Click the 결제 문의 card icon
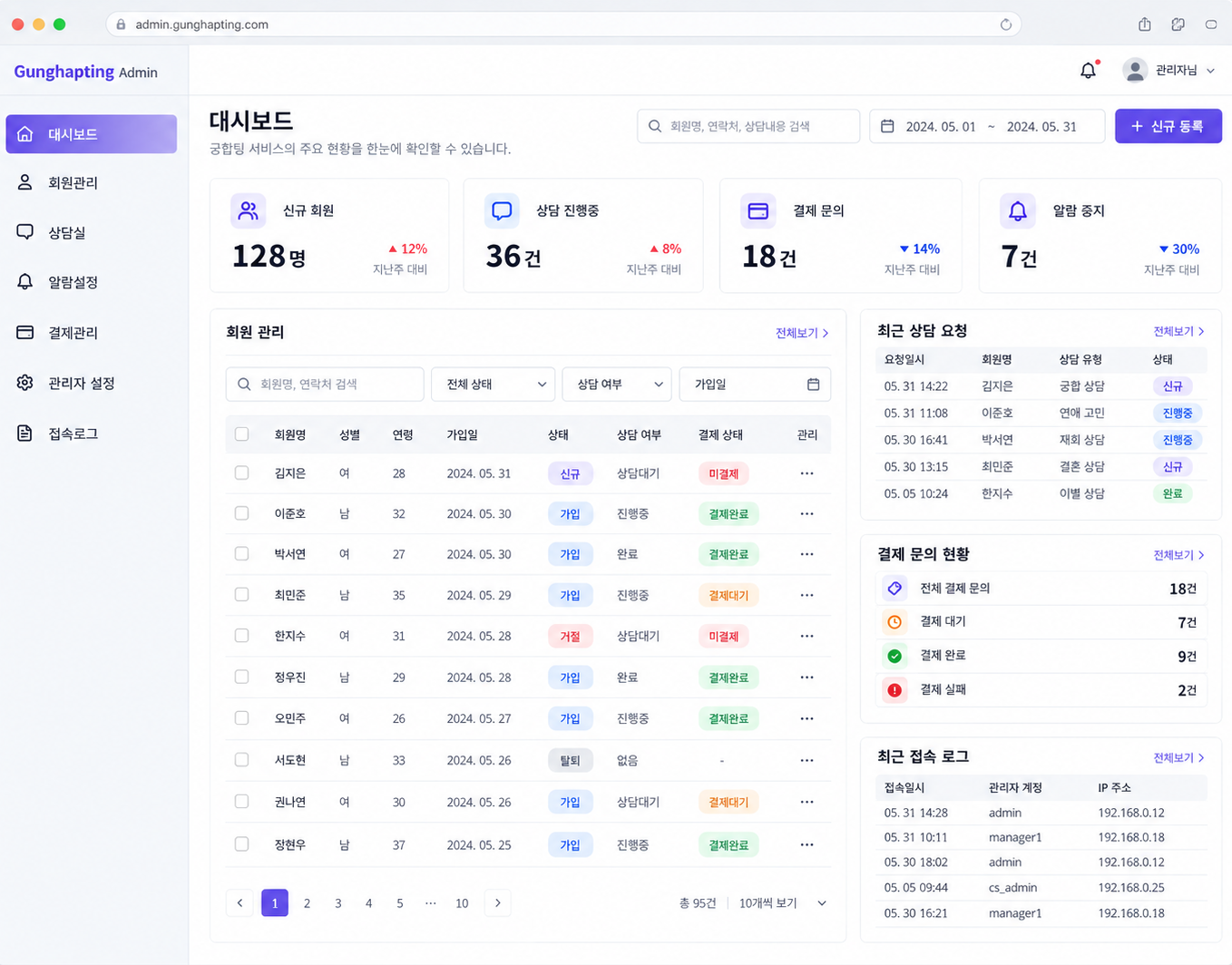Viewport: 1232px width, 965px height. pos(758,211)
